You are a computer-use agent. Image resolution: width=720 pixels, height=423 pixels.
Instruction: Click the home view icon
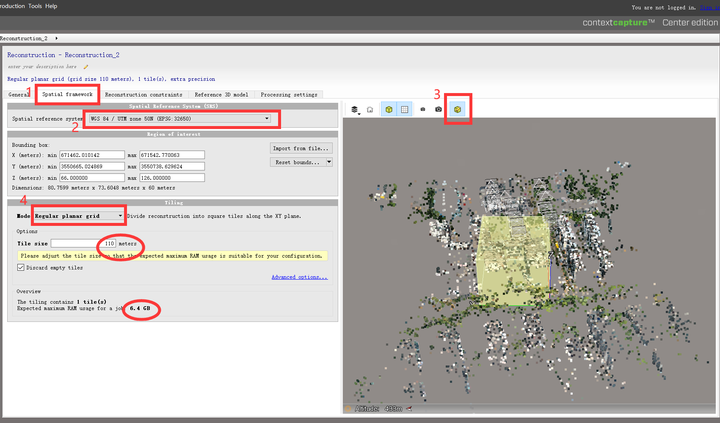point(370,109)
